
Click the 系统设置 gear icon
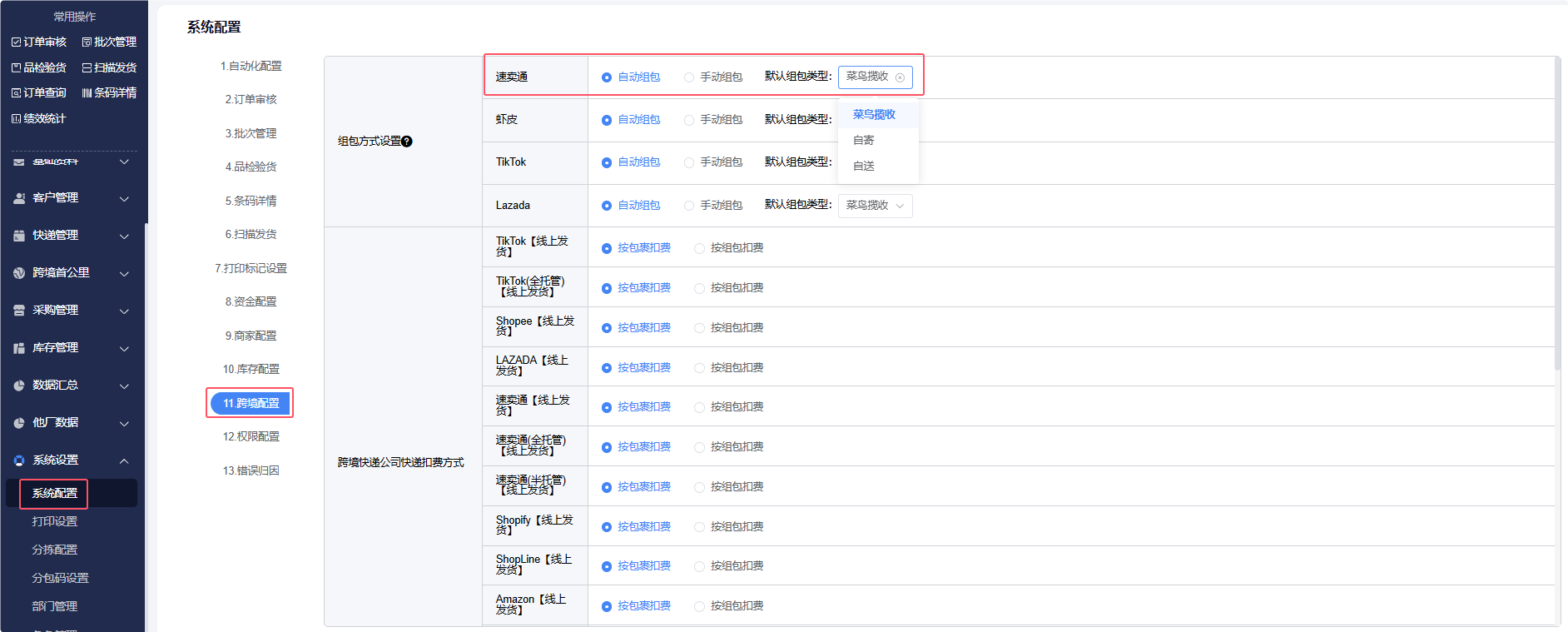[x=19, y=460]
